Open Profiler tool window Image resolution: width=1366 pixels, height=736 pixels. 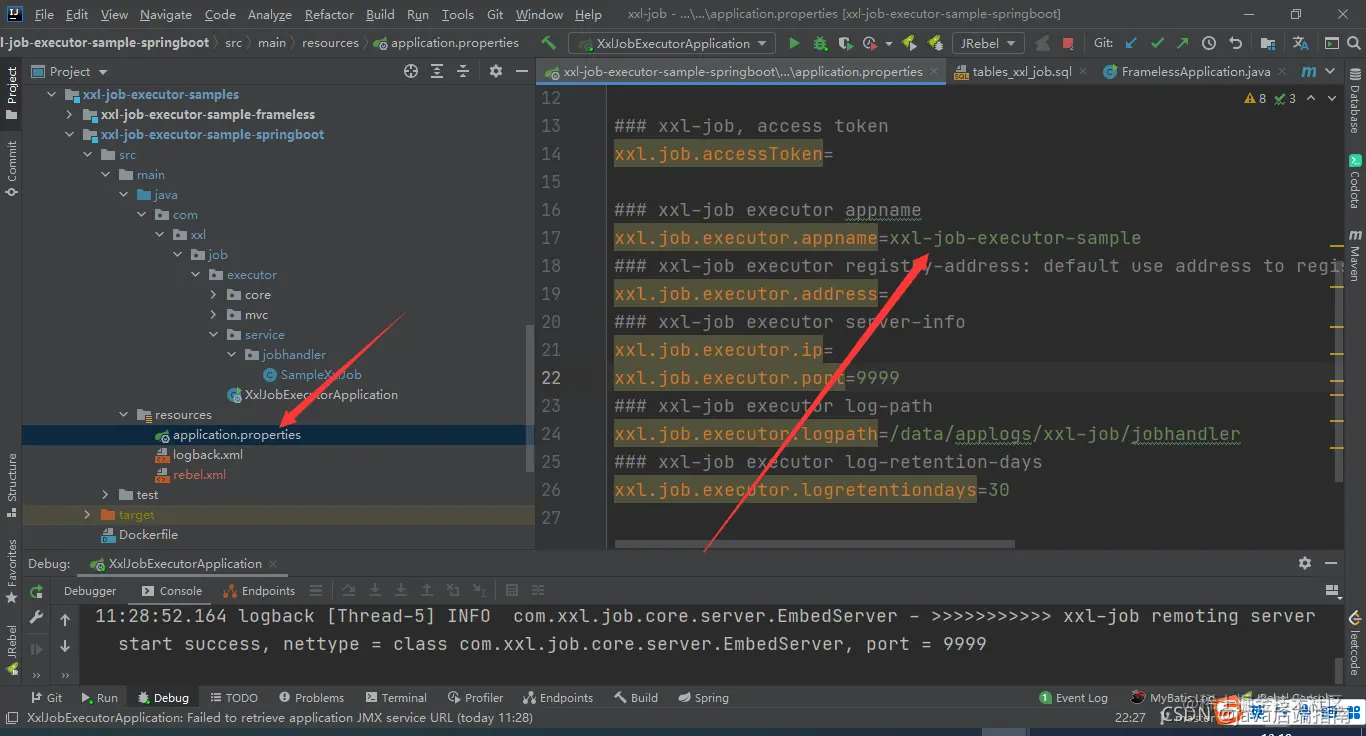[475, 698]
